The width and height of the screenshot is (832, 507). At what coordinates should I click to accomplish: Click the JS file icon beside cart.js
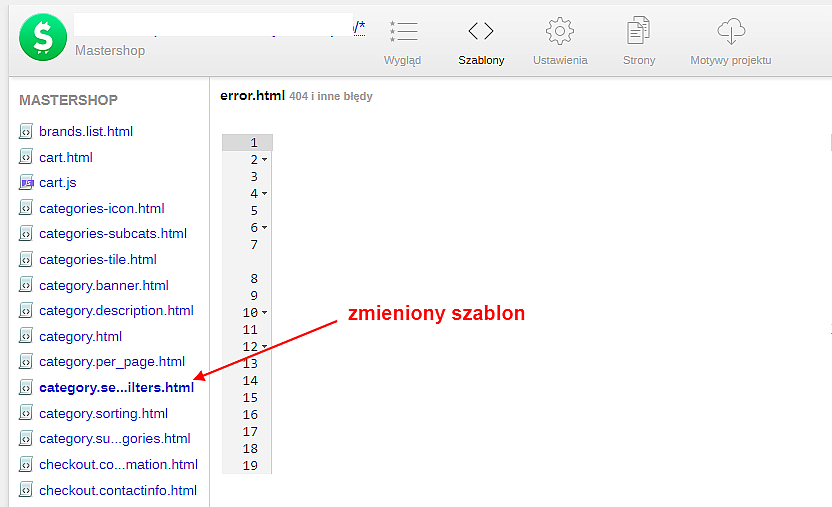click(26, 182)
